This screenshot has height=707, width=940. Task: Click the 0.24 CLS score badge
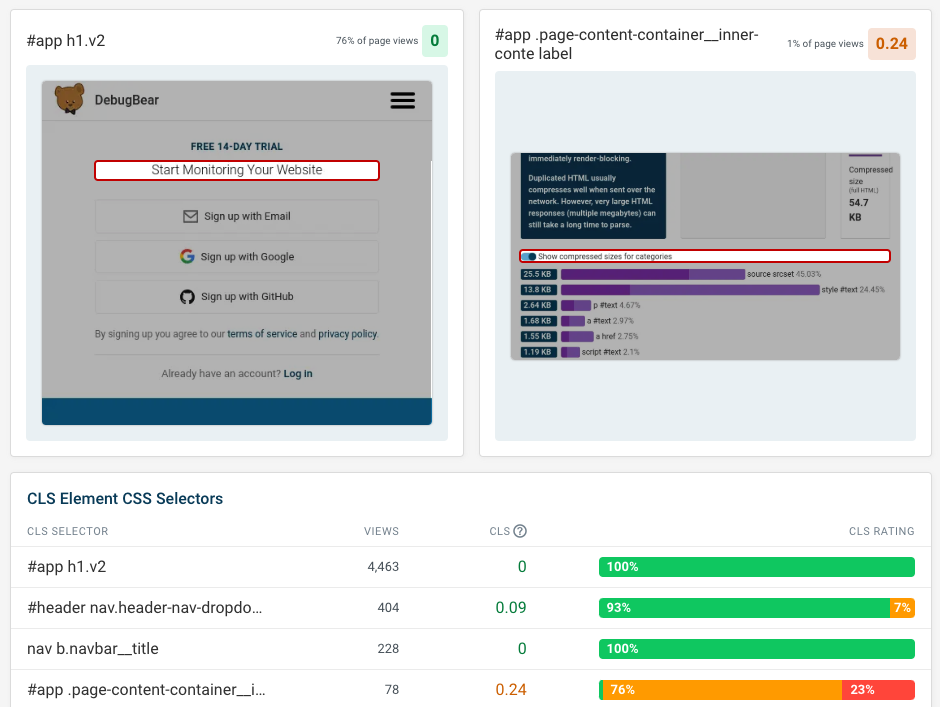(x=891, y=44)
